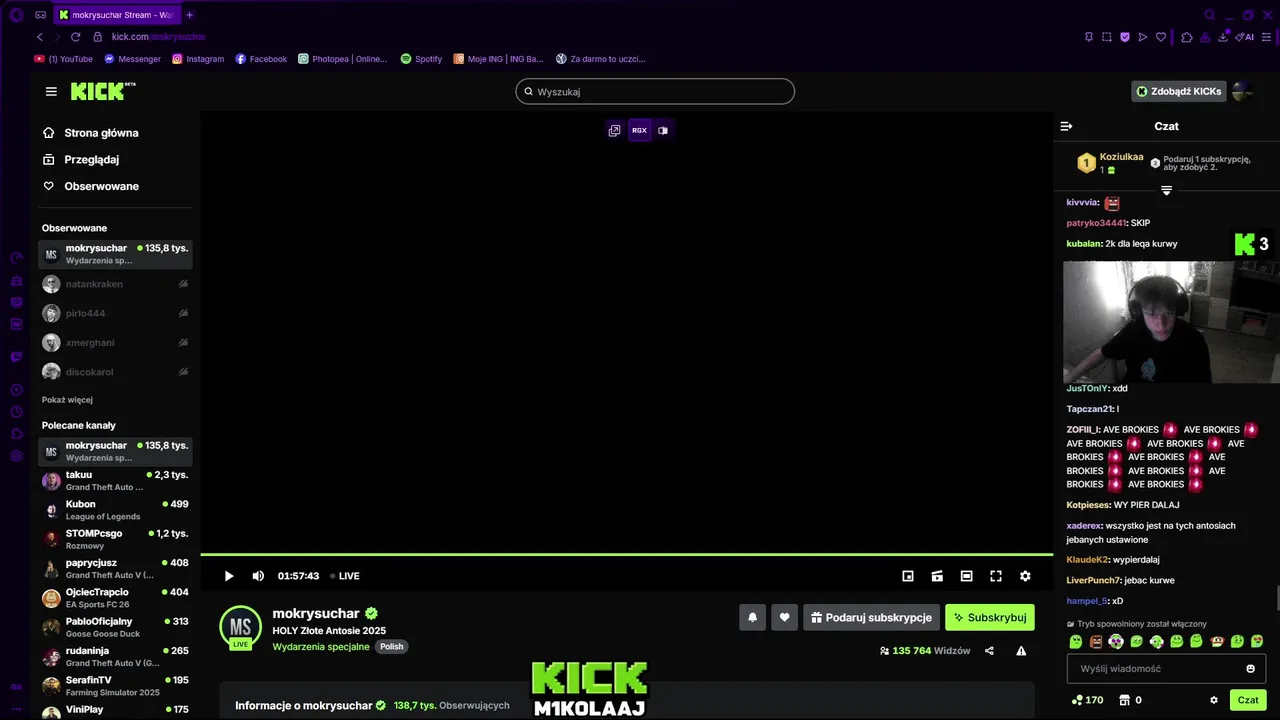Image resolution: width=1280 pixels, height=720 pixels.
Task: Click the chat scrollbar
Action: click(1277, 599)
